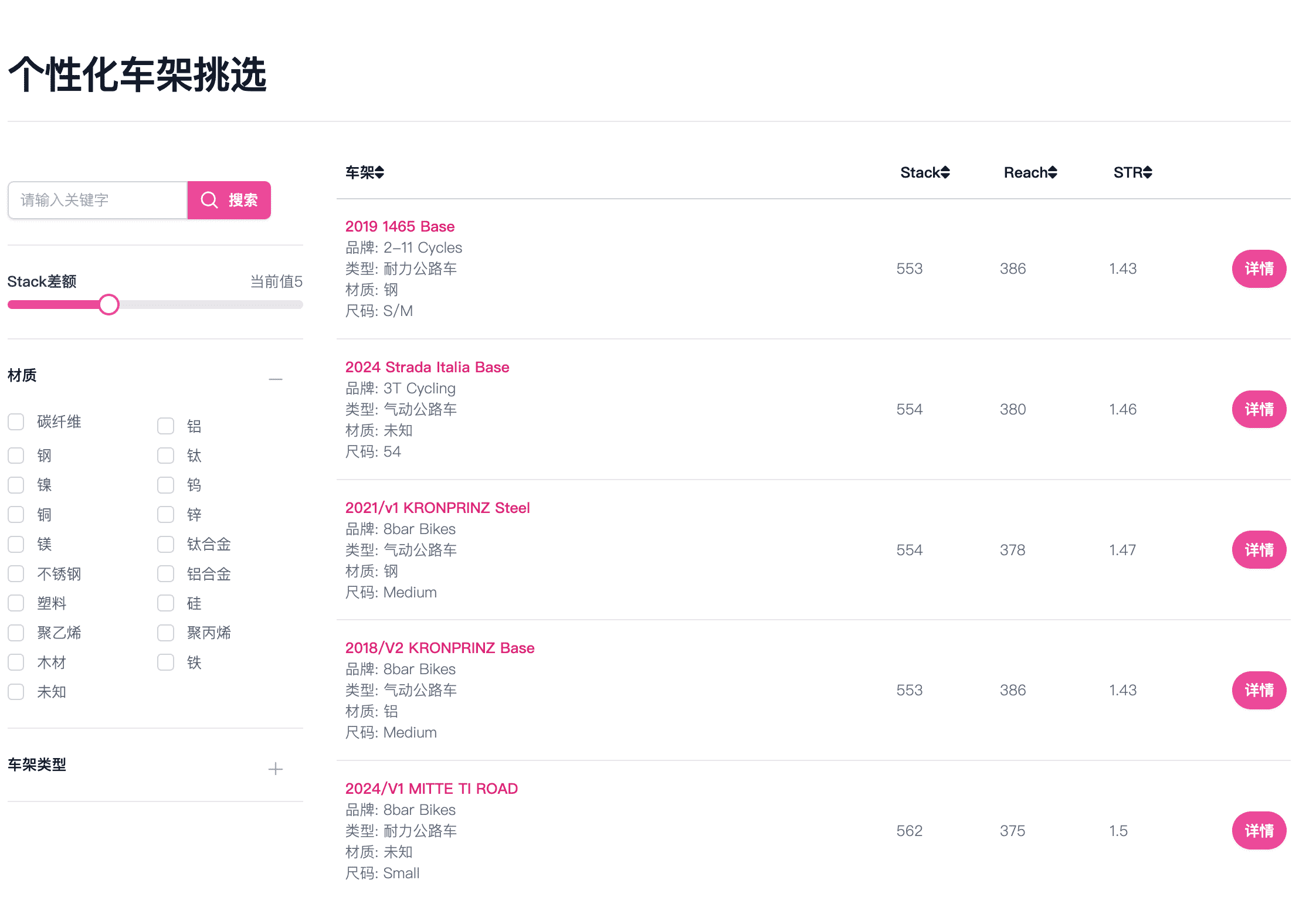Focus the keyword search input field
The image size is (1316, 897).
[x=97, y=200]
